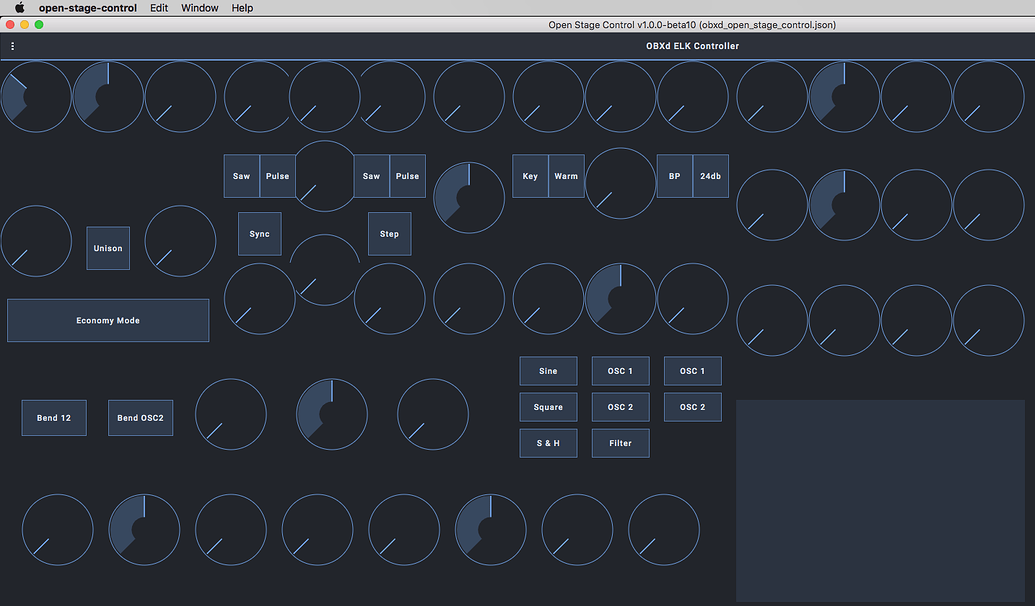Image resolution: width=1035 pixels, height=606 pixels.
Task: Enable the Step button
Action: [389, 234]
